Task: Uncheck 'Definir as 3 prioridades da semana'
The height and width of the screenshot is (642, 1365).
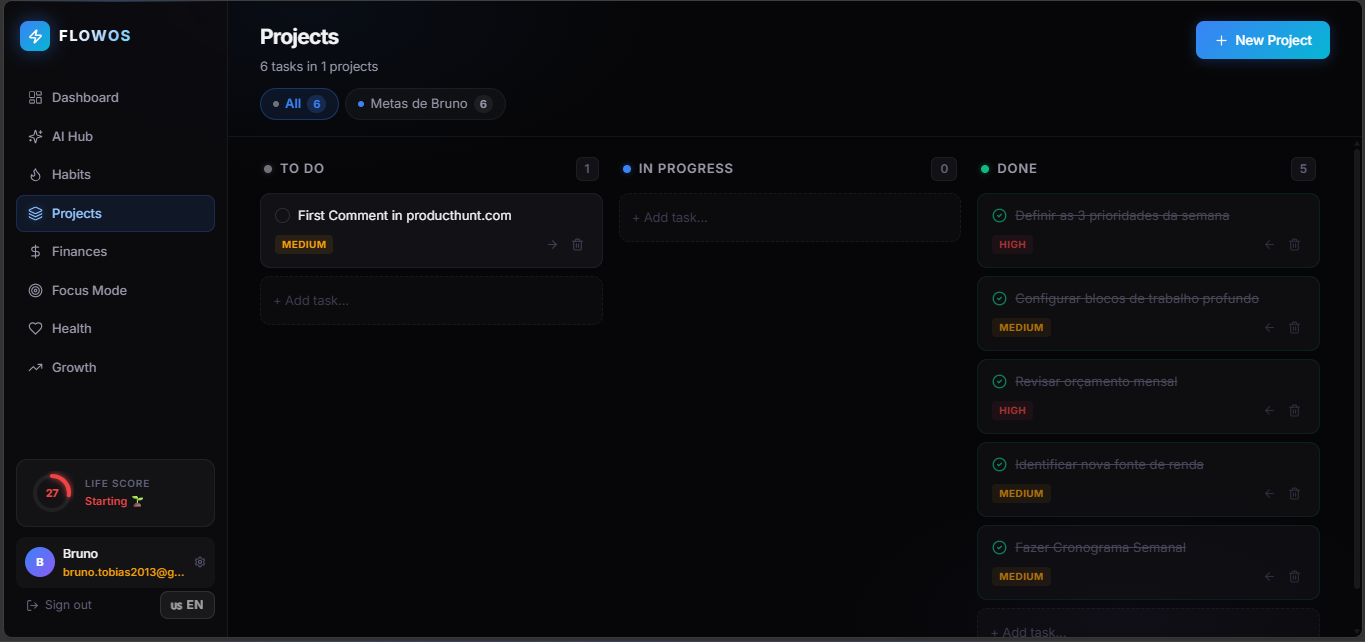Action: pos(999,216)
